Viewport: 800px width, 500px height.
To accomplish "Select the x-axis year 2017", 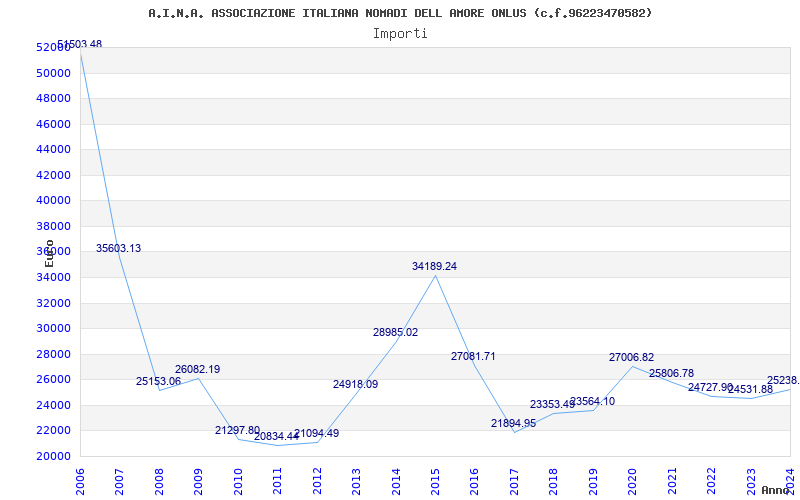I will [514, 481].
